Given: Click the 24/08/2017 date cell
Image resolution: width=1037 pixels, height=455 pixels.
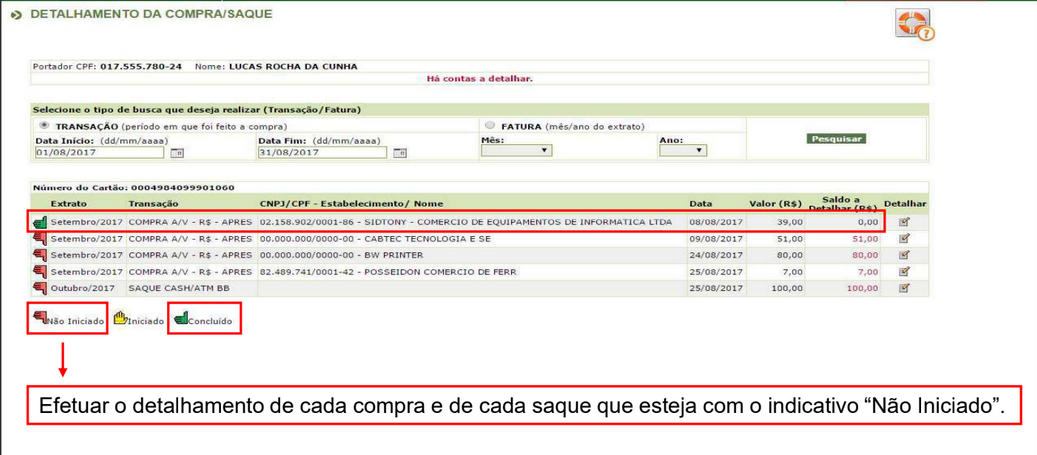Looking at the screenshot, I should click(716, 255).
